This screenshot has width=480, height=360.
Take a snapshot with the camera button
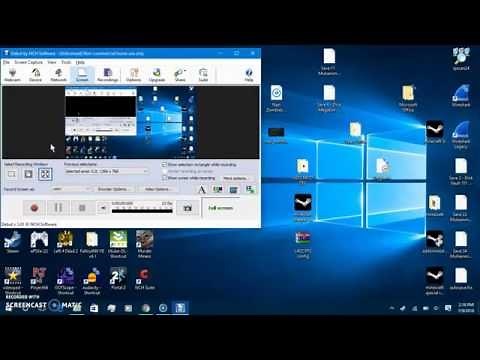point(188,208)
